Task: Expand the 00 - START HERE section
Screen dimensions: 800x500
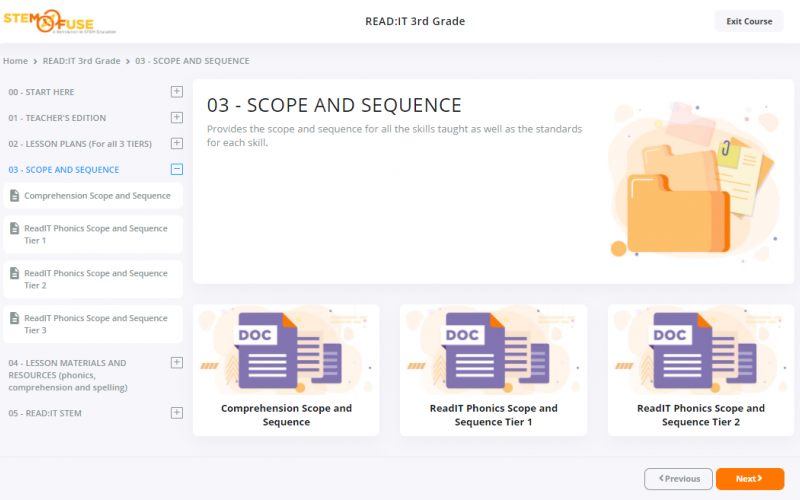Action: [x=177, y=92]
